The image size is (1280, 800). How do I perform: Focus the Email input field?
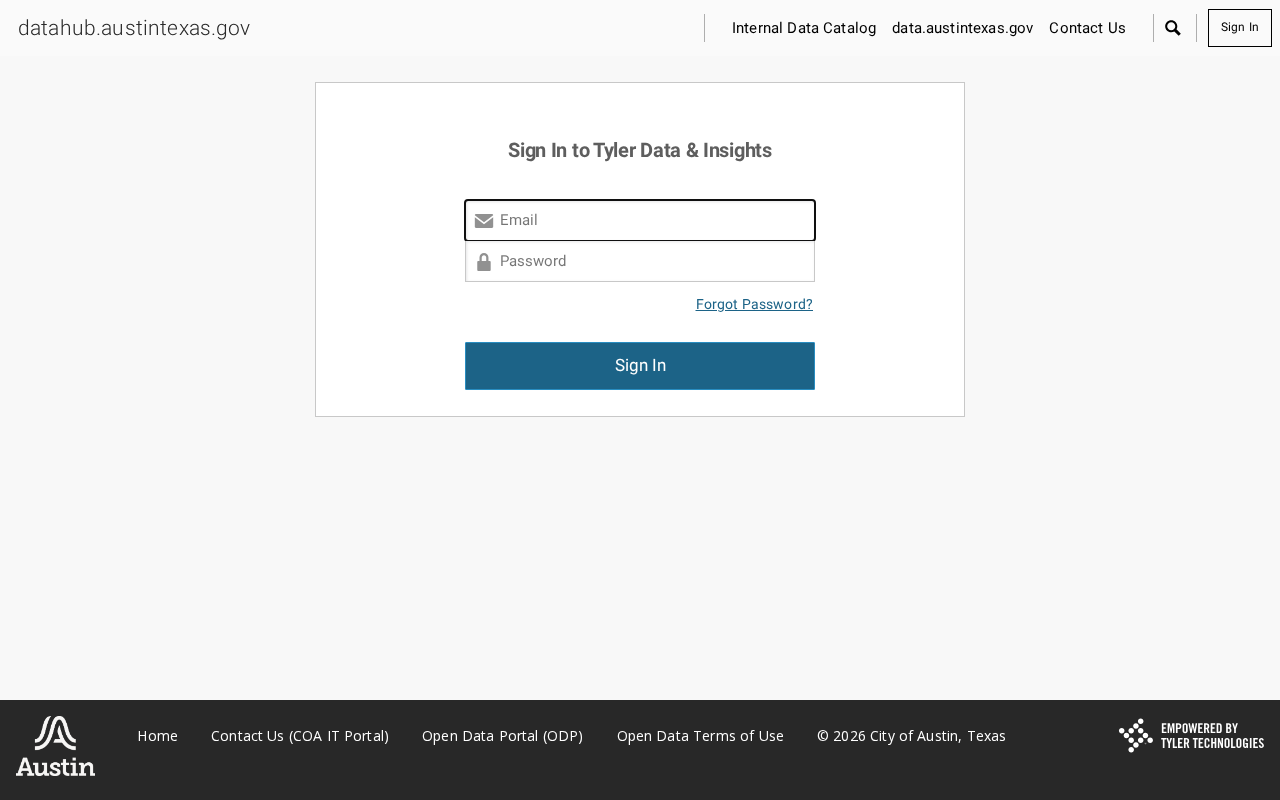pos(654,220)
